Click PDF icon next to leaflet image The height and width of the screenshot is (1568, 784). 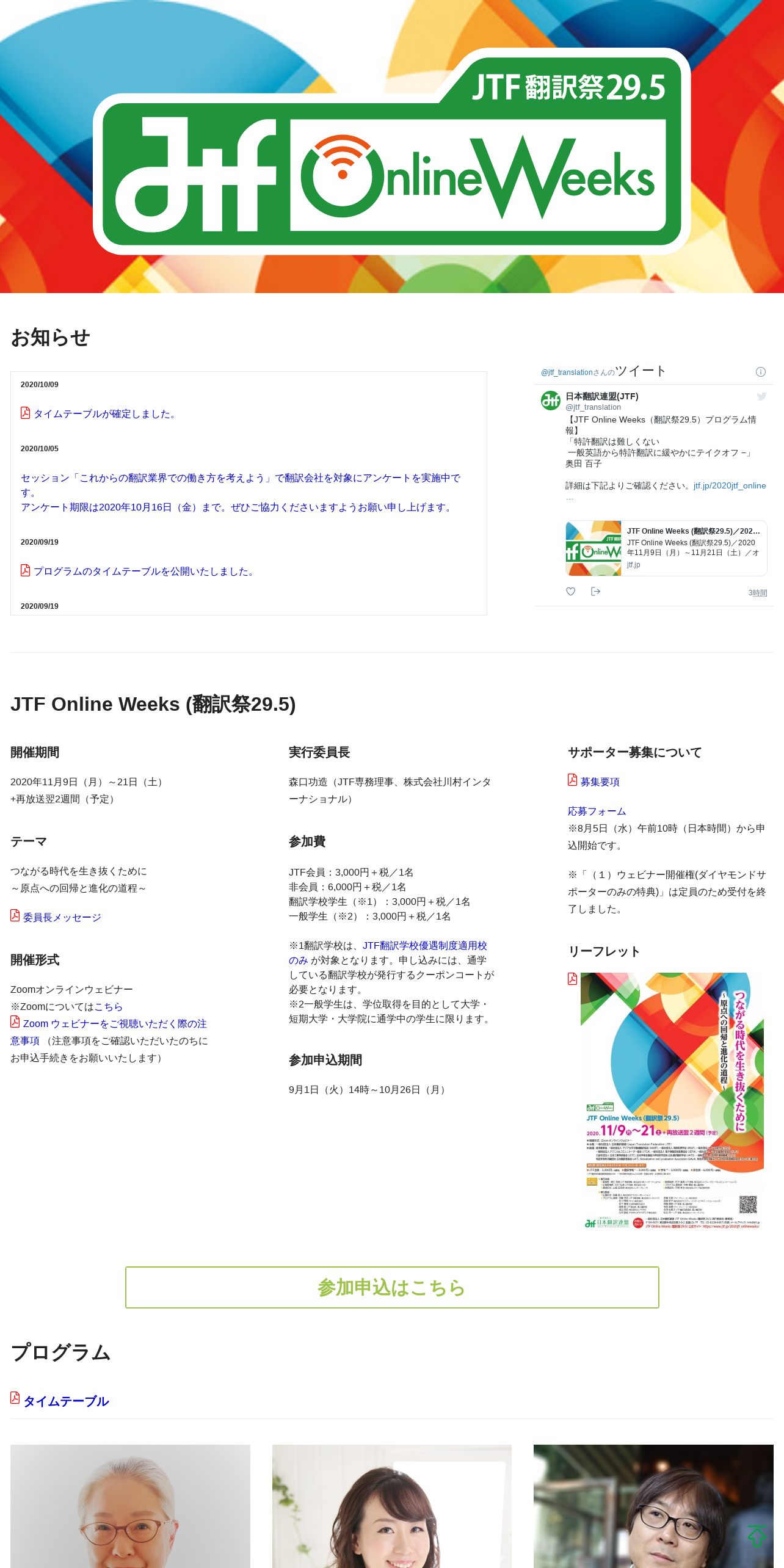[572, 979]
